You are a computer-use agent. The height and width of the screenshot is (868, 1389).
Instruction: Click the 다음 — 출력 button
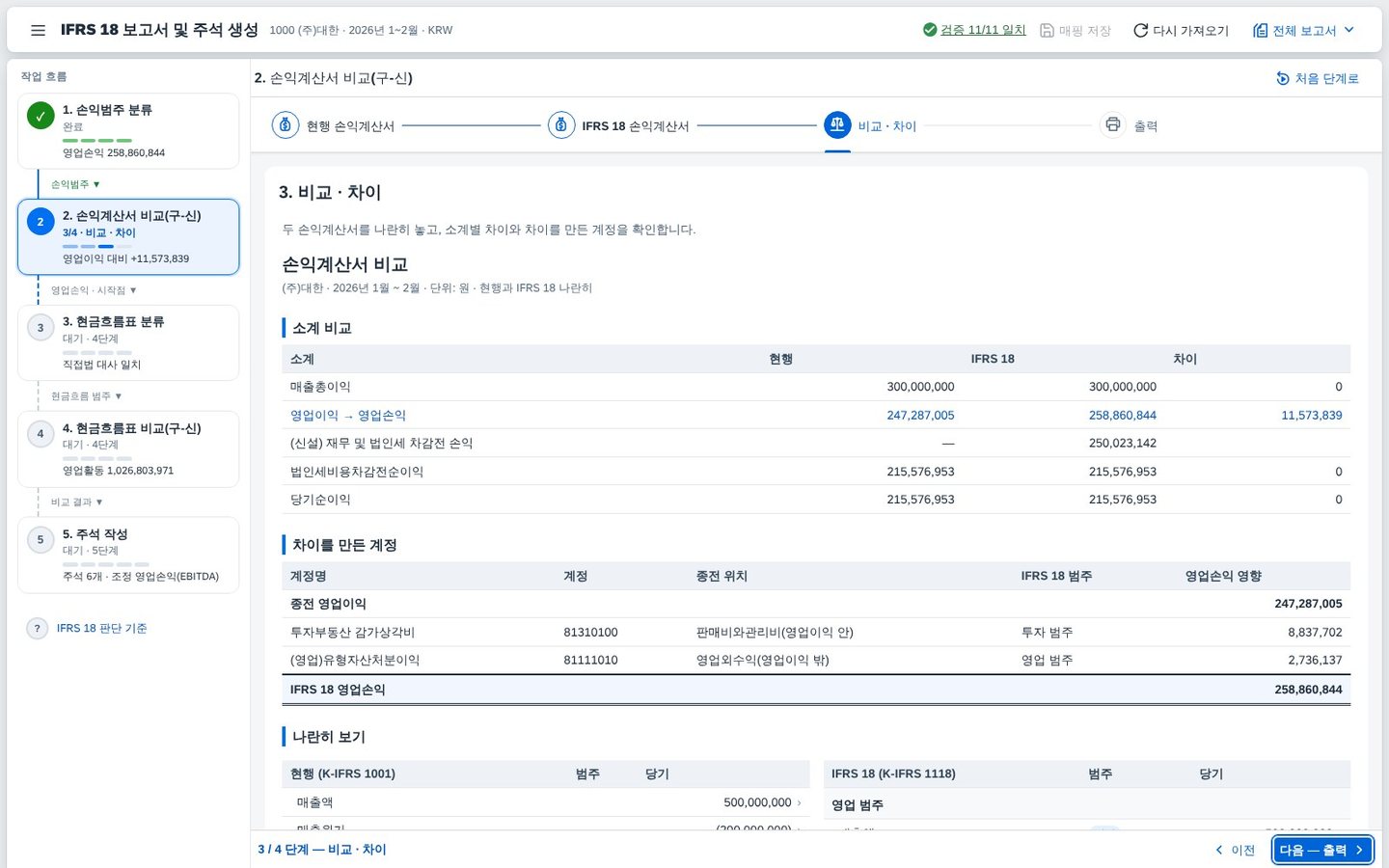click(1321, 850)
